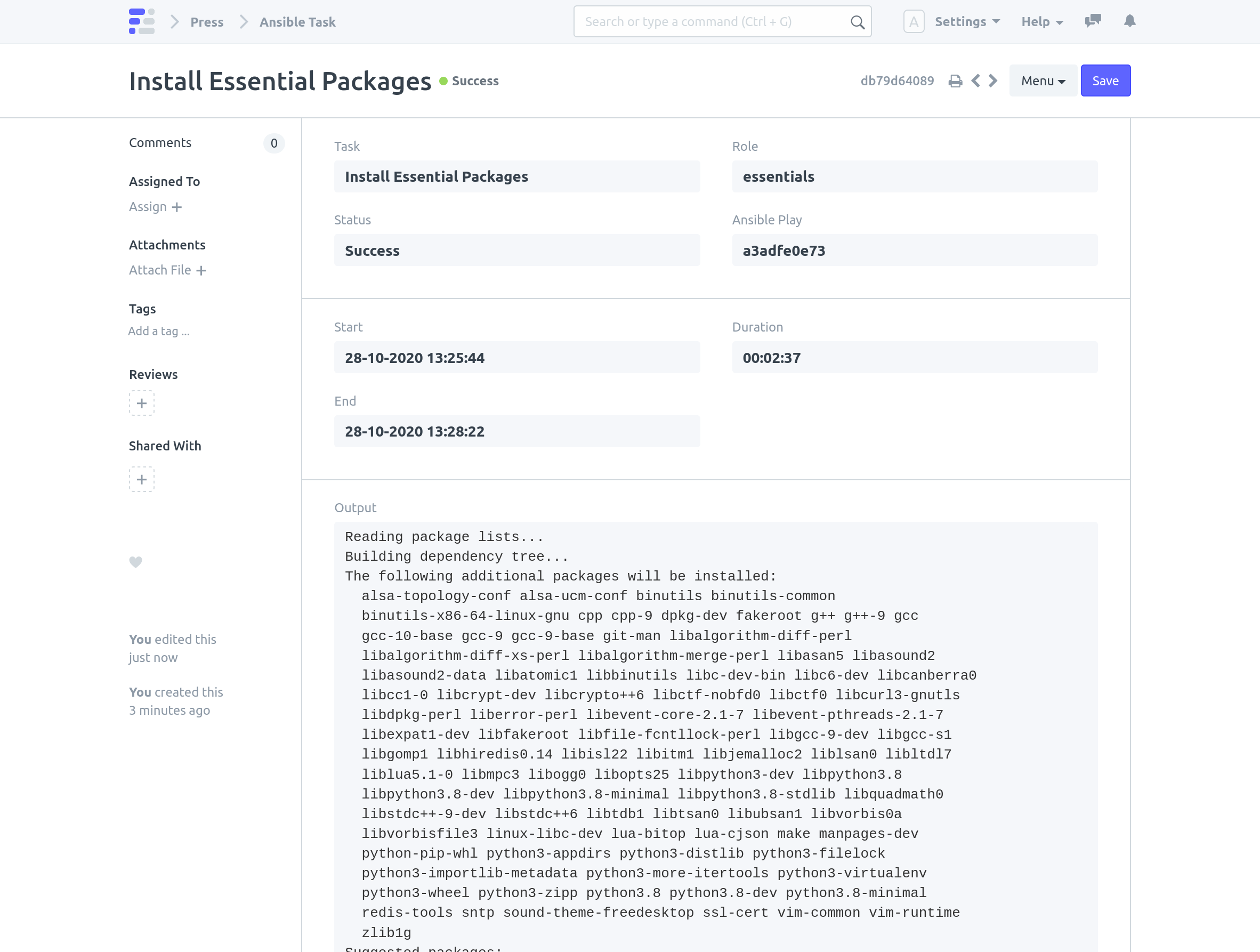Open the notifications bell
This screenshot has height=952, width=1260.
[x=1129, y=22]
